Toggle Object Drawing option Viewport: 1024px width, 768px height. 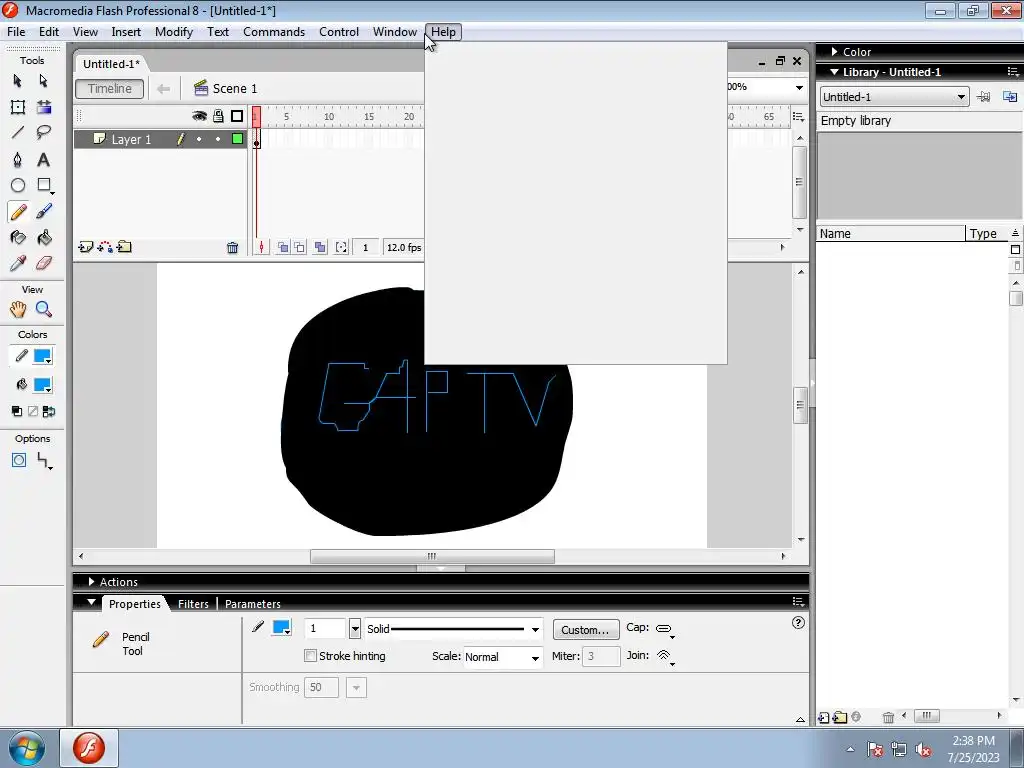pos(19,460)
